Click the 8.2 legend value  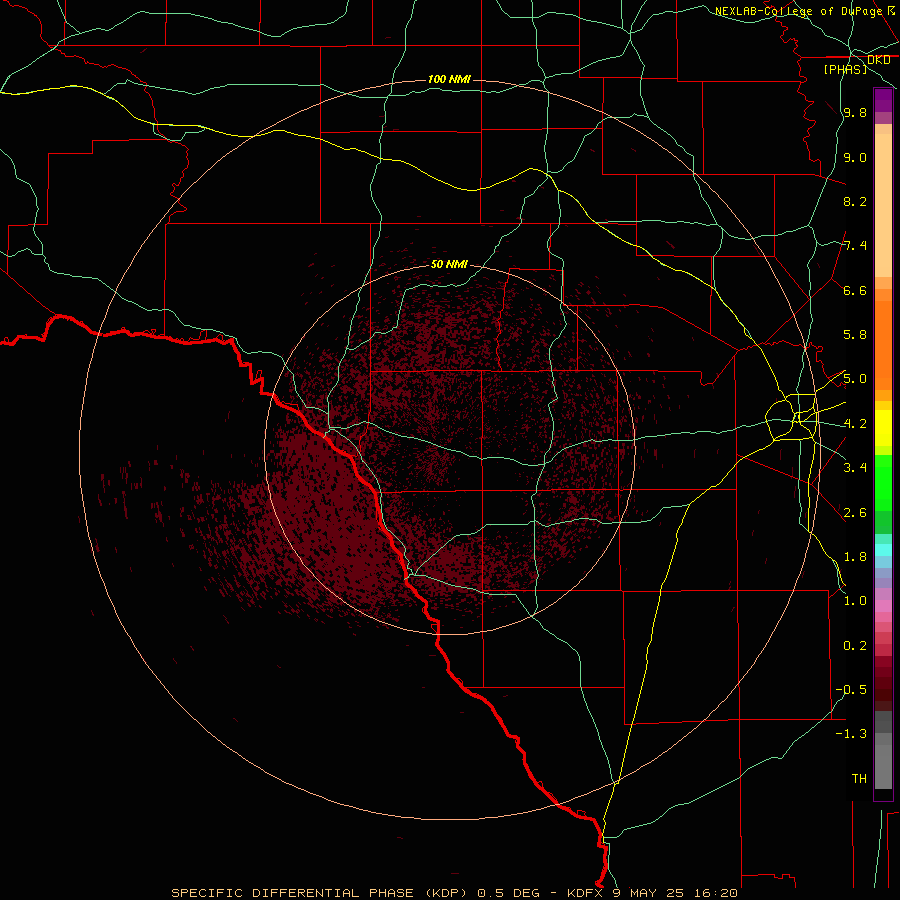(x=855, y=201)
